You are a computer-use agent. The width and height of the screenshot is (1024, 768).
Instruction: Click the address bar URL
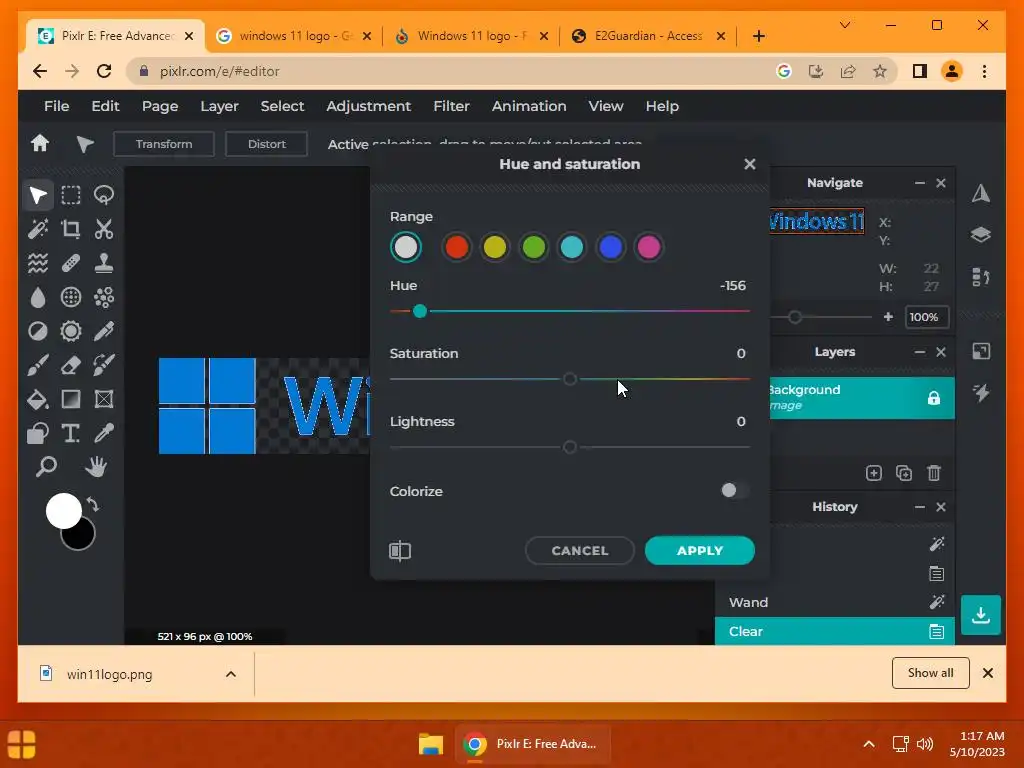point(219,71)
